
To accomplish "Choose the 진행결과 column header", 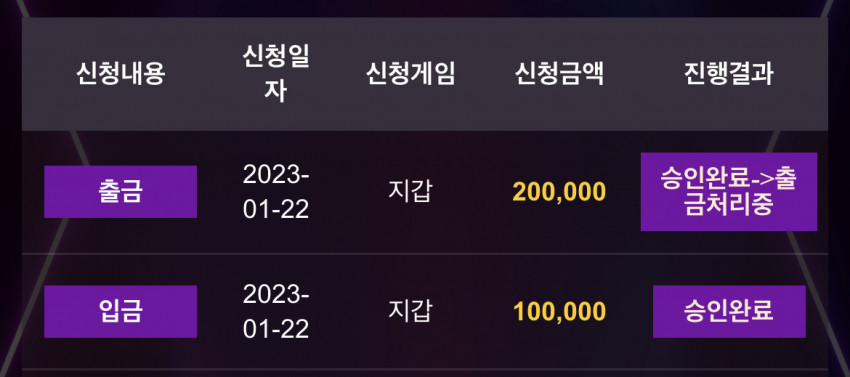I will 729,74.
